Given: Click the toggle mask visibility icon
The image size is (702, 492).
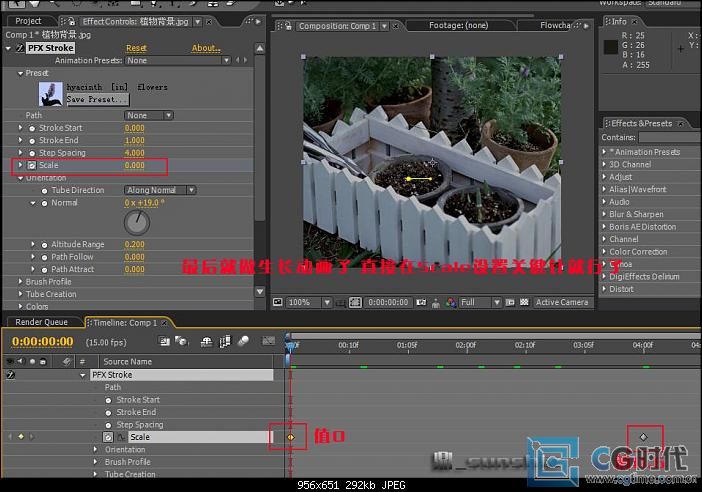Looking at the screenshot, I should point(355,303).
